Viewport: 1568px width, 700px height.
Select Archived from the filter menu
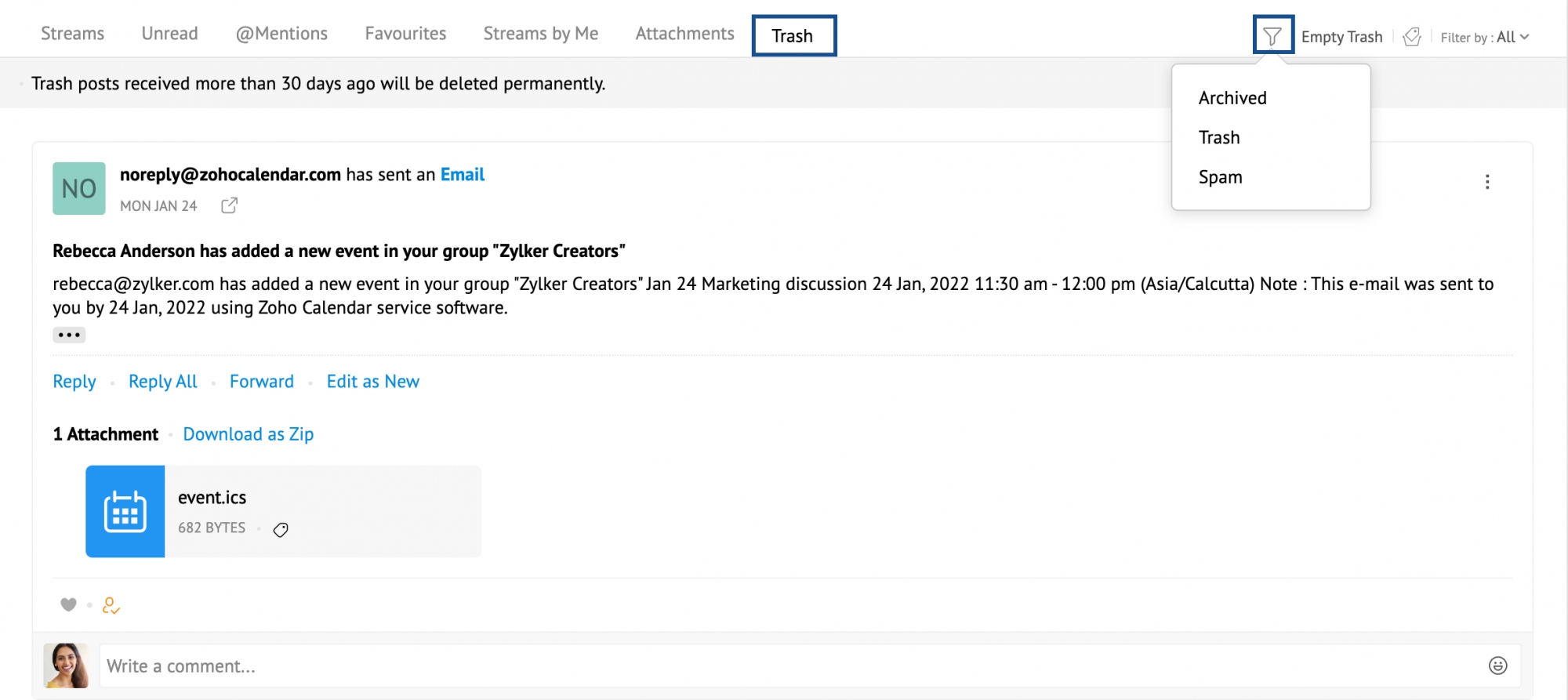(x=1232, y=98)
